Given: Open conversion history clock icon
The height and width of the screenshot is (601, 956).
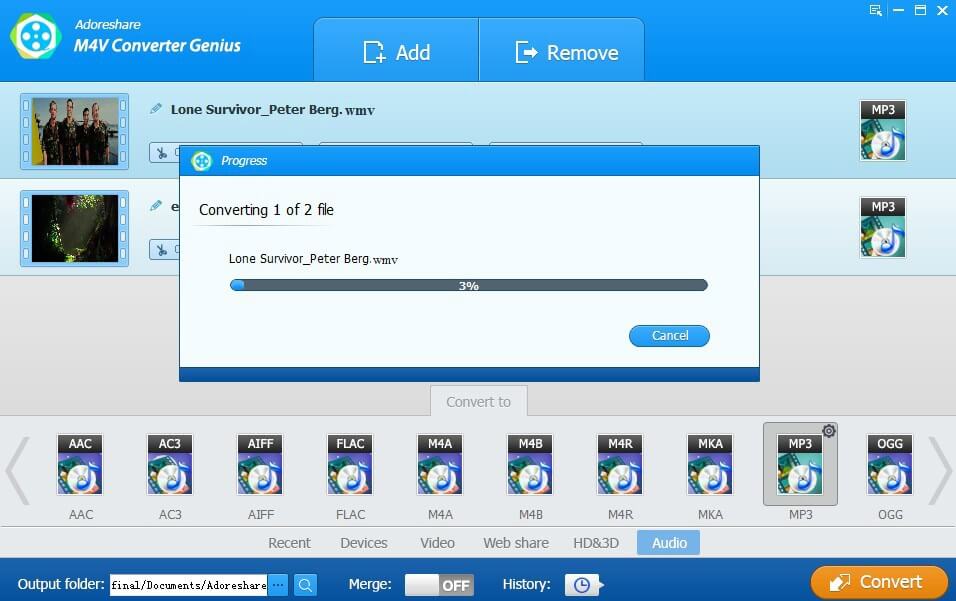Looking at the screenshot, I should pyautogui.click(x=583, y=585).
